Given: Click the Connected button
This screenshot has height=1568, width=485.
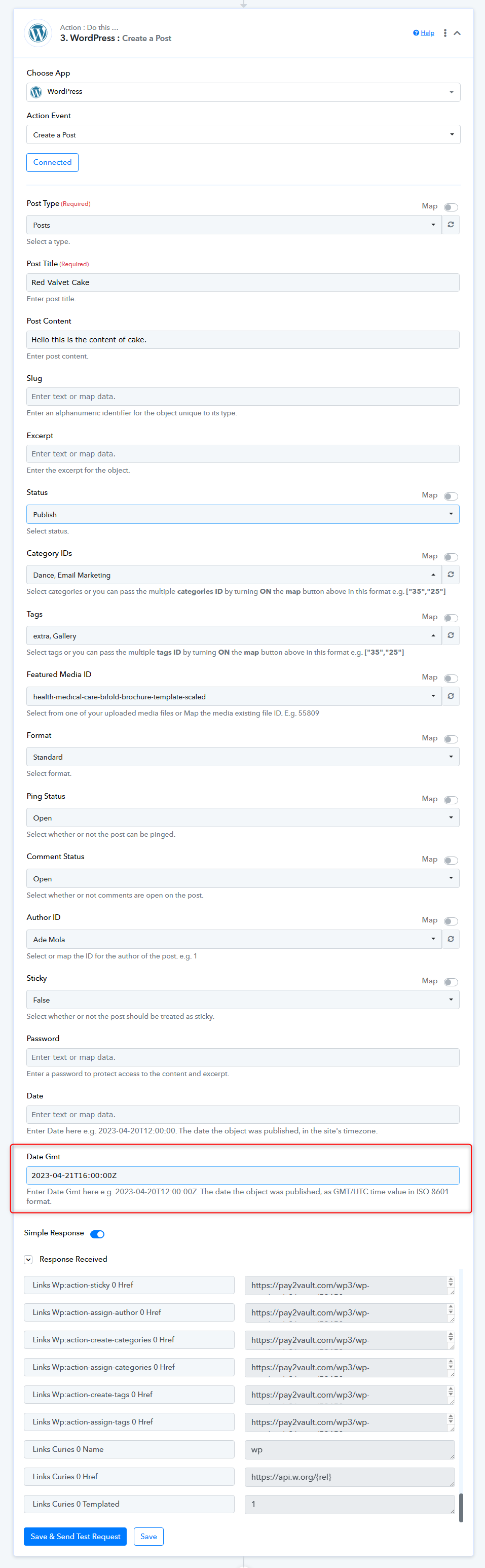Looking at the screenshot, I should [x=52, y=162].
